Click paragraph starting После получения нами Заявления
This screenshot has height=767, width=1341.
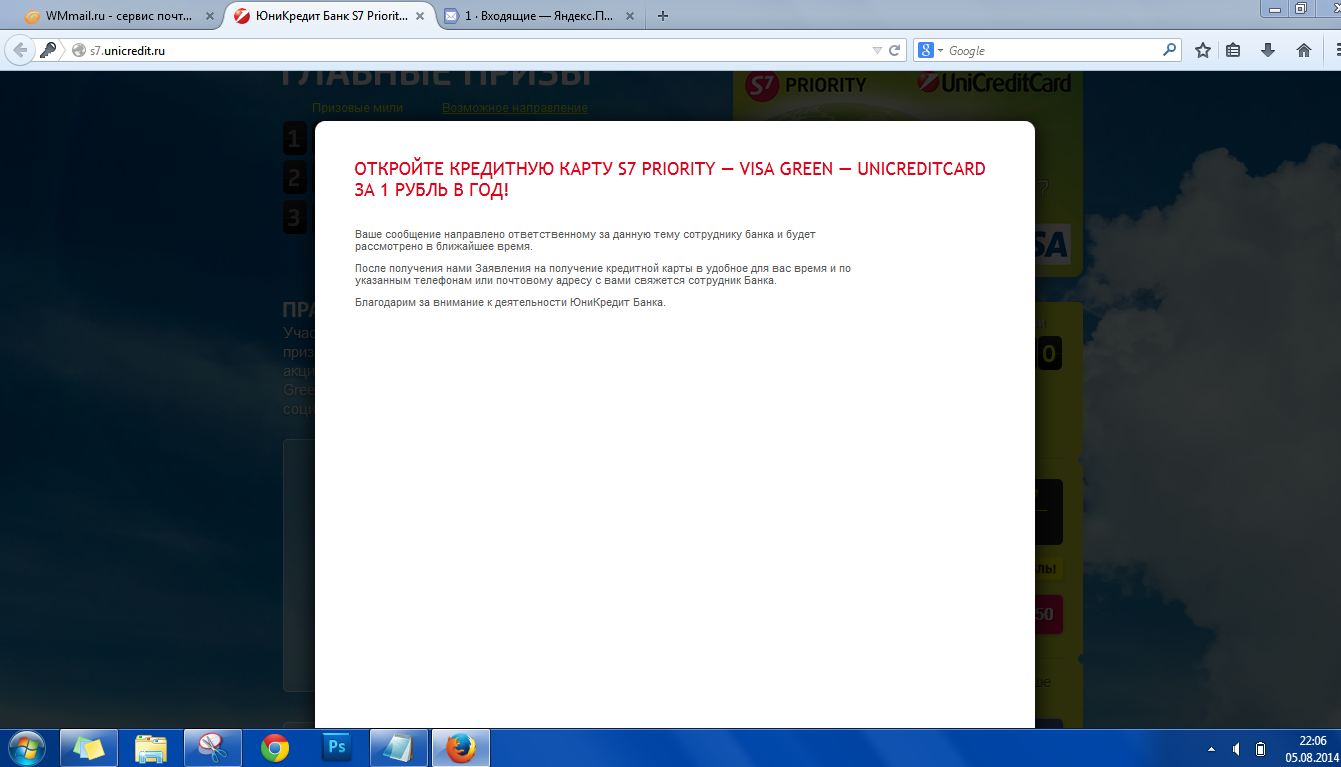[x=603, y=274]
